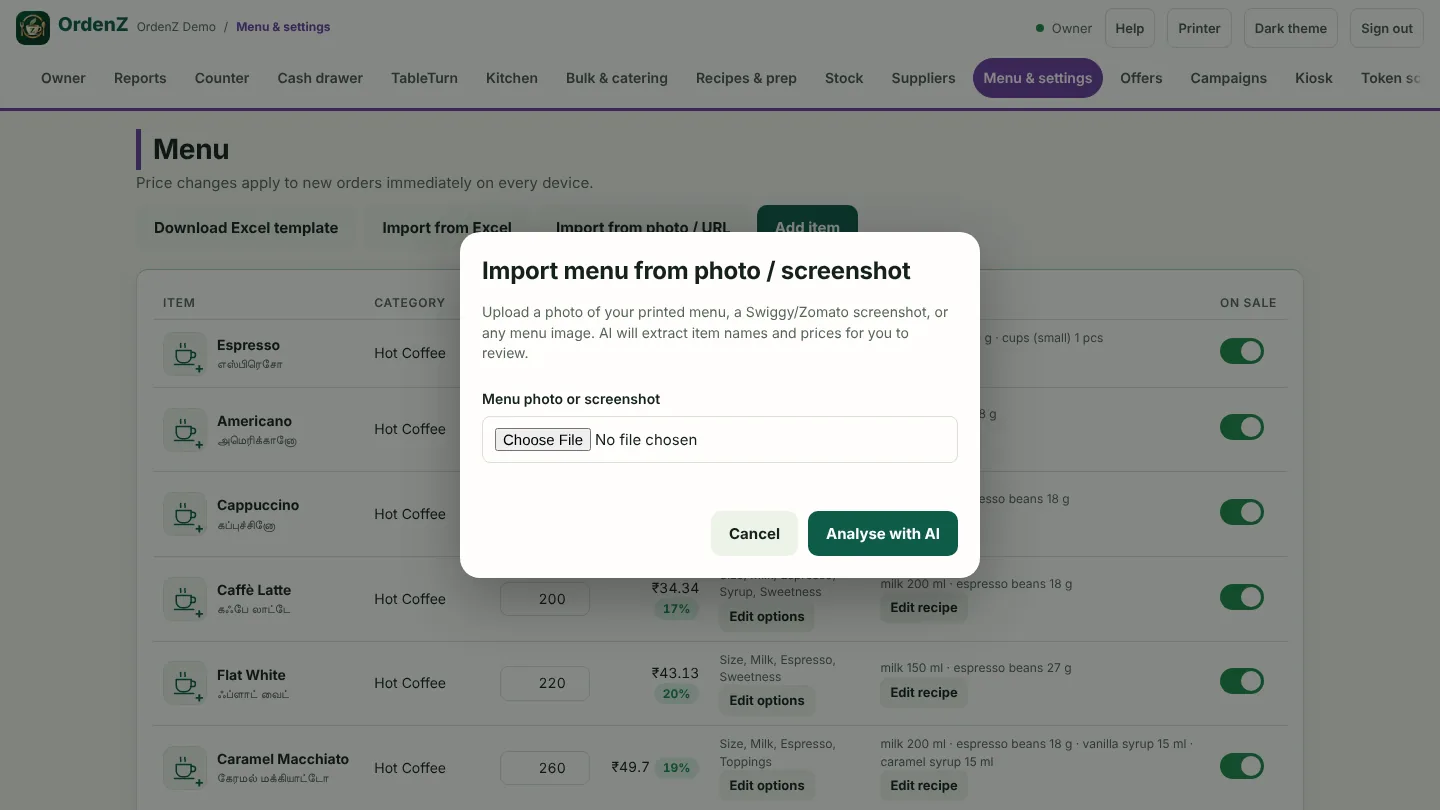Click the Cappuccino item cup icon
This screenshot has height=810, width=1440.
pyautogui.click(x=185, y=514)
